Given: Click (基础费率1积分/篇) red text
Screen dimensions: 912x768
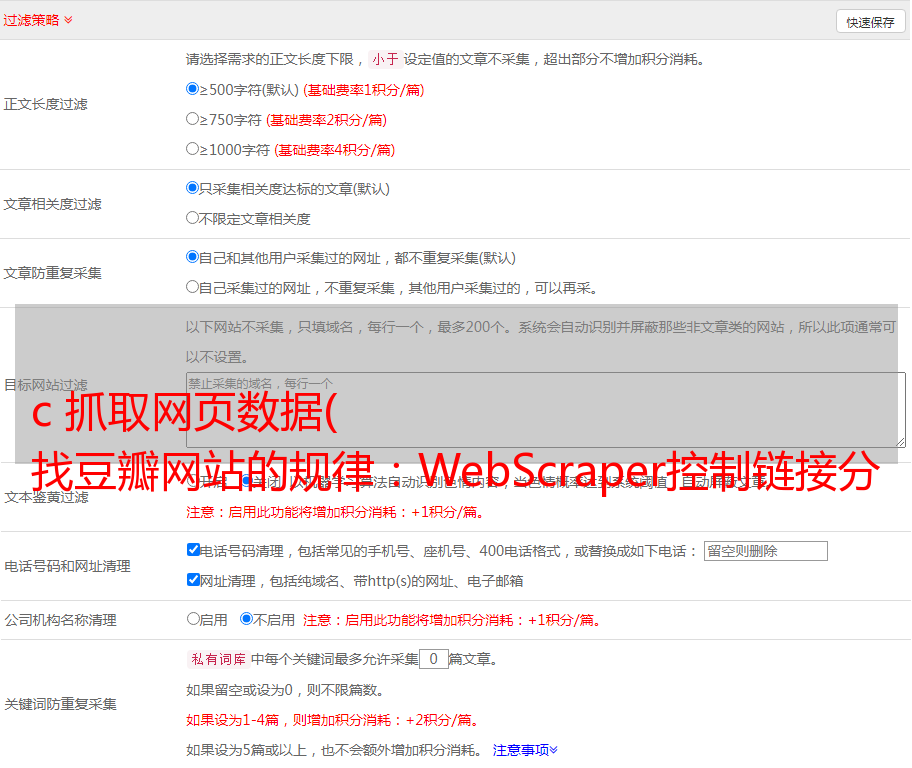Looking at the screenshot, I should (364, 90).
